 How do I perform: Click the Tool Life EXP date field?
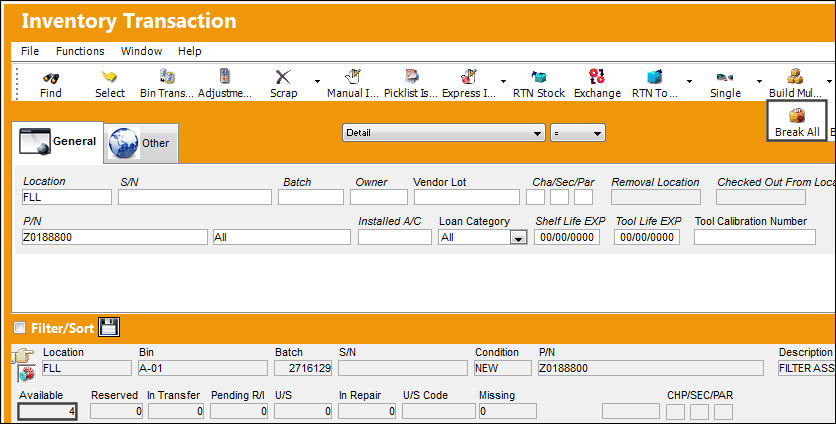pos(647,237)
